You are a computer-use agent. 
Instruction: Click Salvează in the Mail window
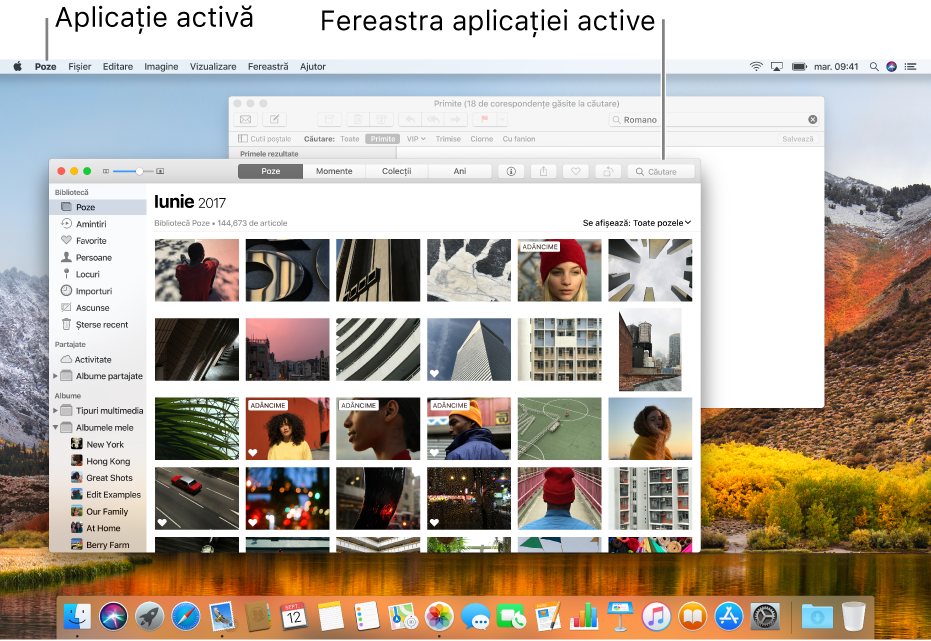[x=797, y=139]
